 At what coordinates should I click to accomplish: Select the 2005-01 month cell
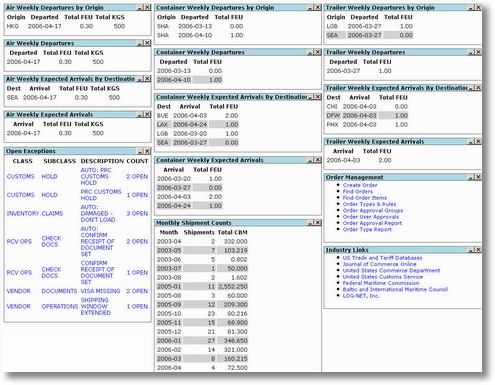point(169,286)
